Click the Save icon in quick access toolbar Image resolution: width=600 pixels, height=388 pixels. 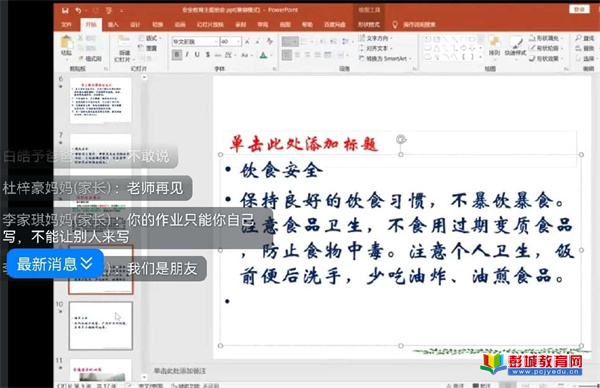(65, 10)
